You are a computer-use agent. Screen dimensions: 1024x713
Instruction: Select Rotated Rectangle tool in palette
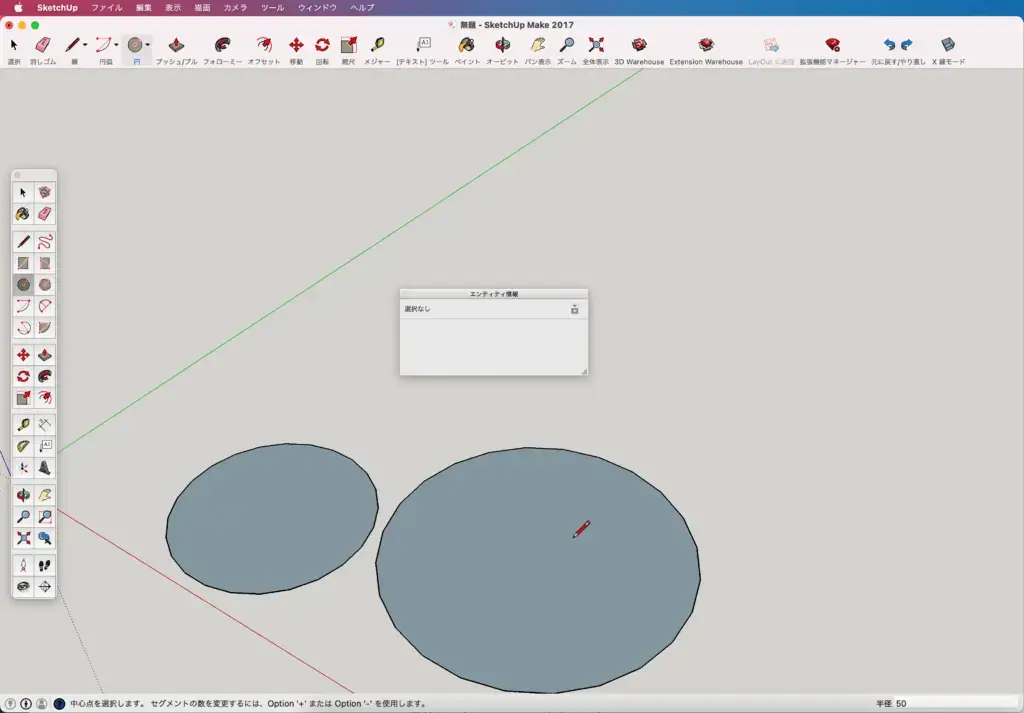(x=44, y=263)
